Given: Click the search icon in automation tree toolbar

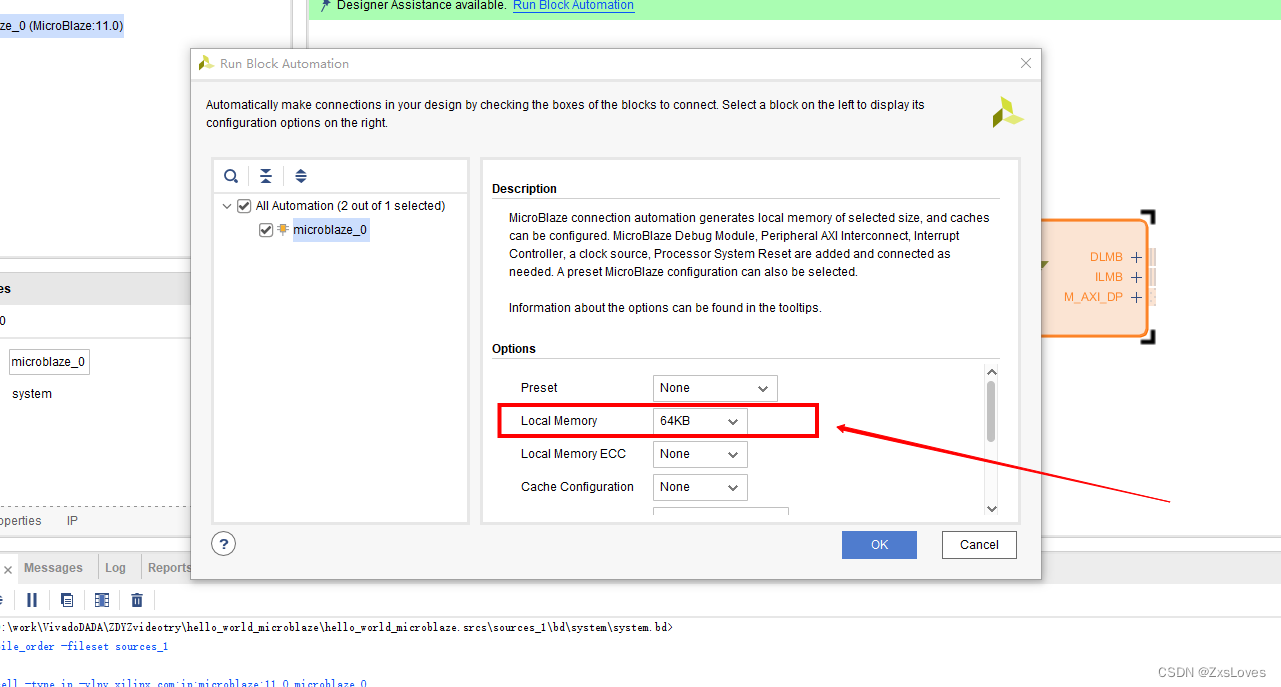Looking at the screenshot, I should (231, 176).
